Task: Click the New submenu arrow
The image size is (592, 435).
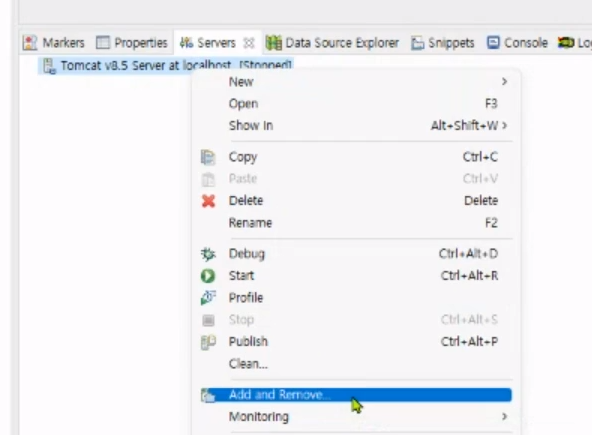Action: coord(504,82)
